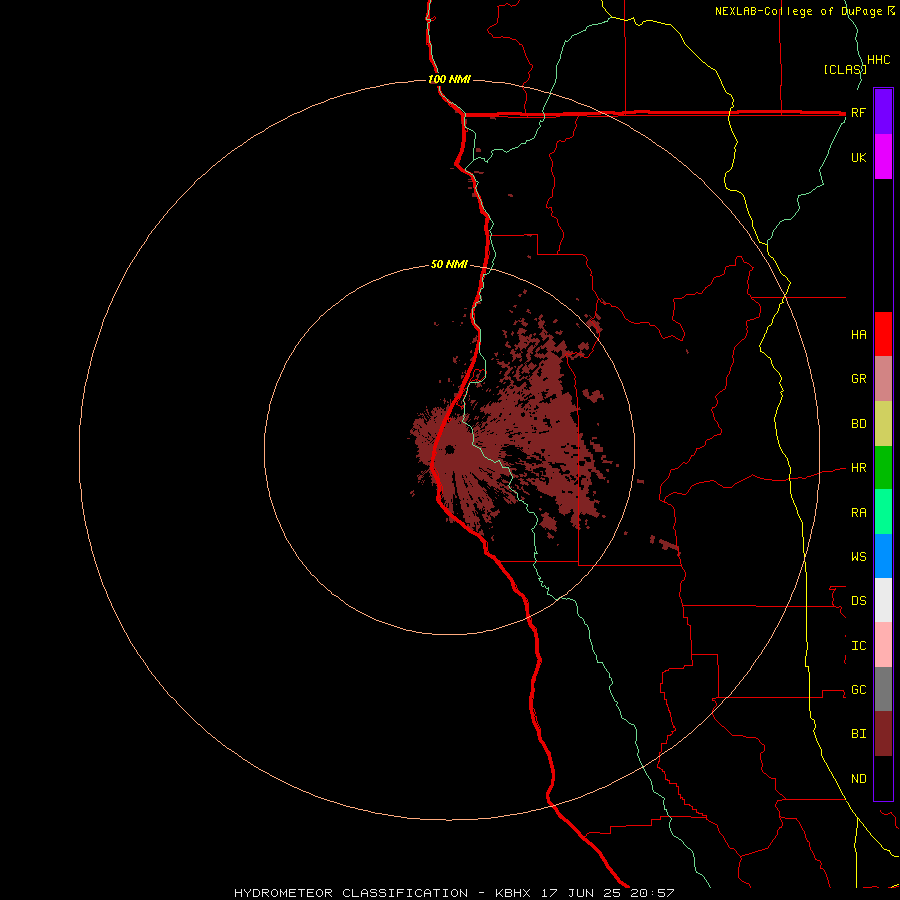Select the red HA legend swatch
The width and height of the screenshot is (900, 900).
(883, 334)
